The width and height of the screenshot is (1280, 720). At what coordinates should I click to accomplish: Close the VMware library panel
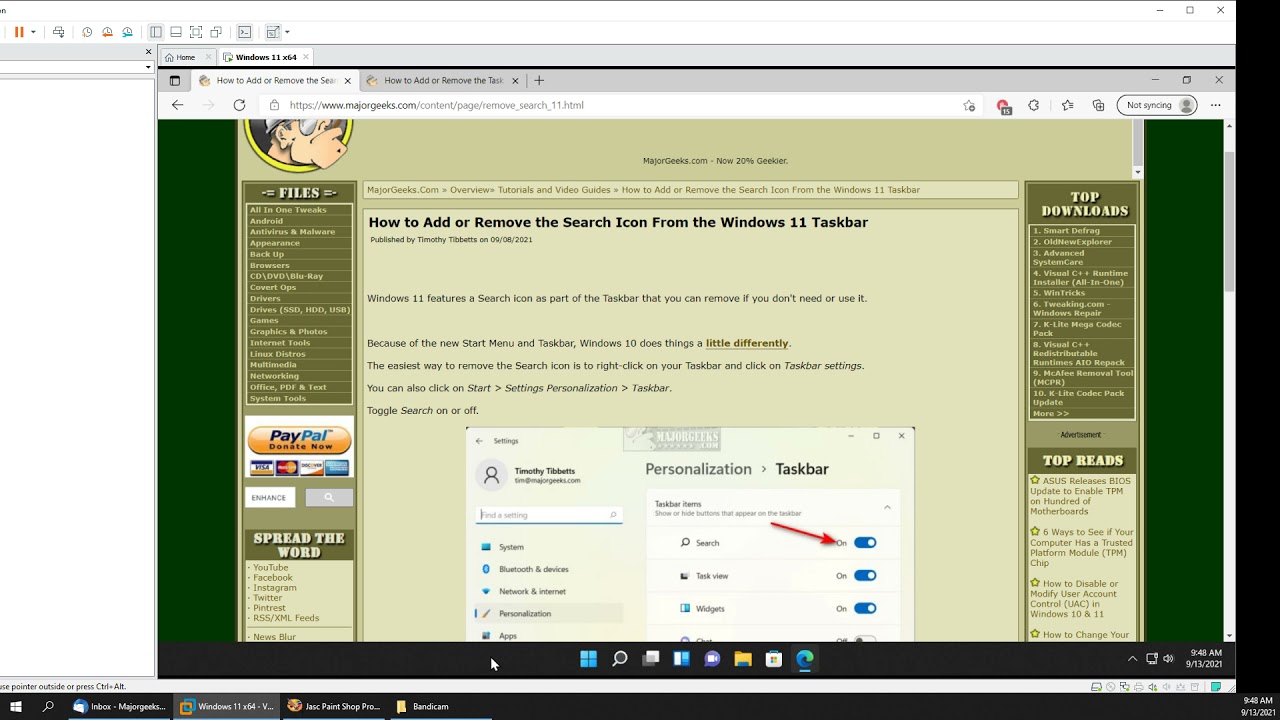(x=149, y=51)
